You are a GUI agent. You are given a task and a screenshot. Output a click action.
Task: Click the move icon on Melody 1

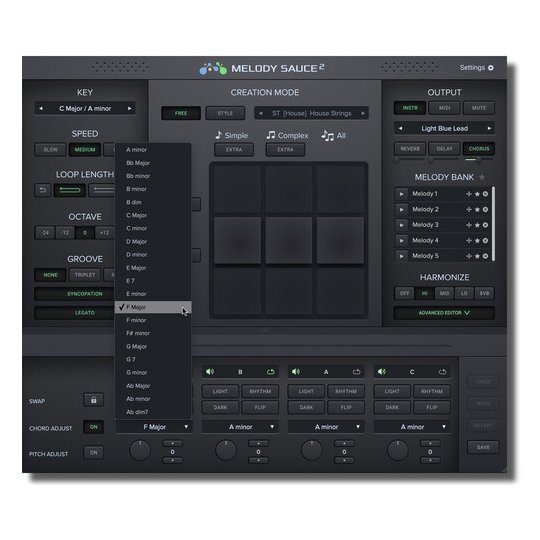pyautogui.click(x=469, y=194)
